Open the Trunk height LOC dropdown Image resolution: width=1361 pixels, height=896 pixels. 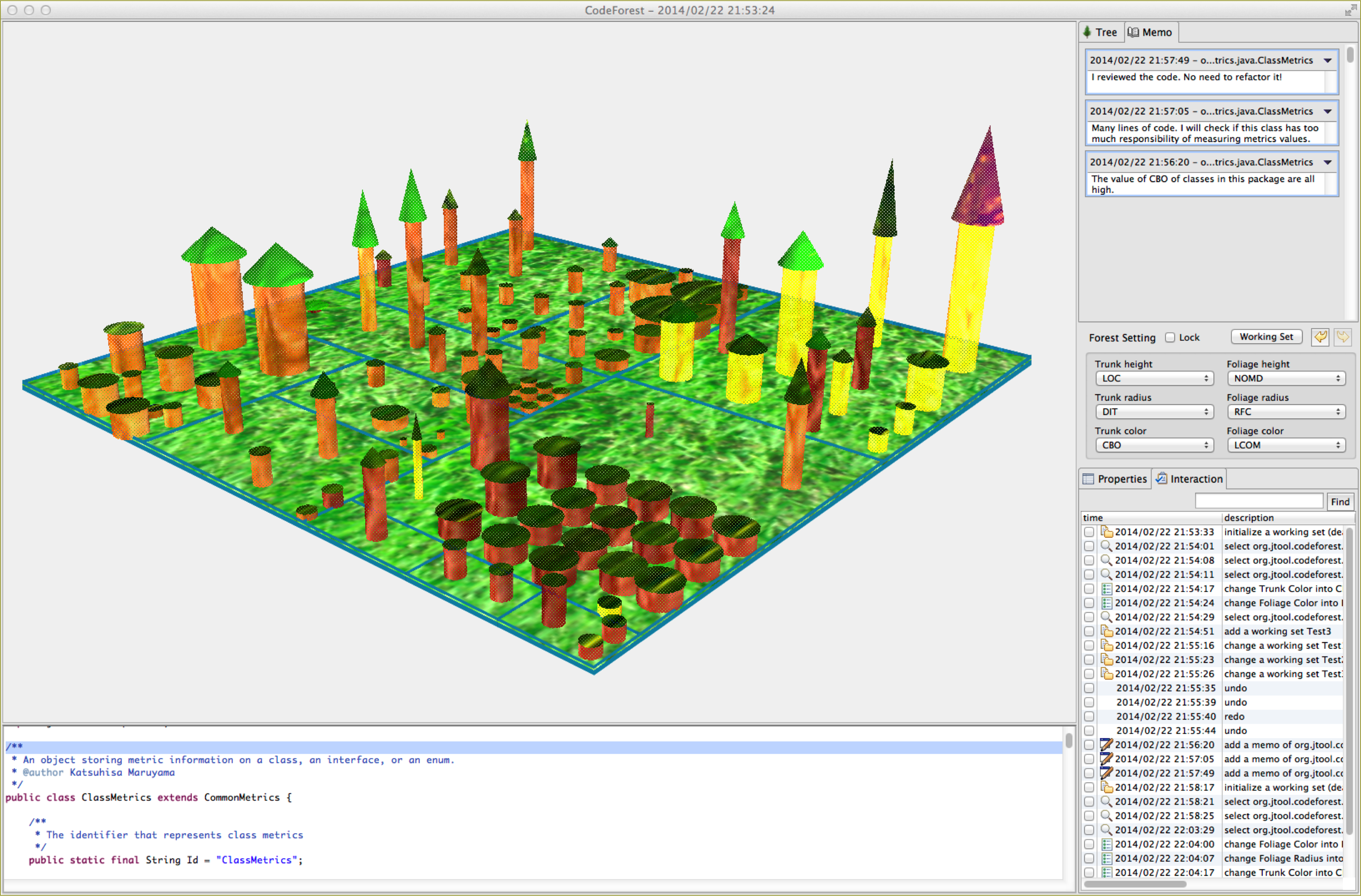click(1154, 379)
